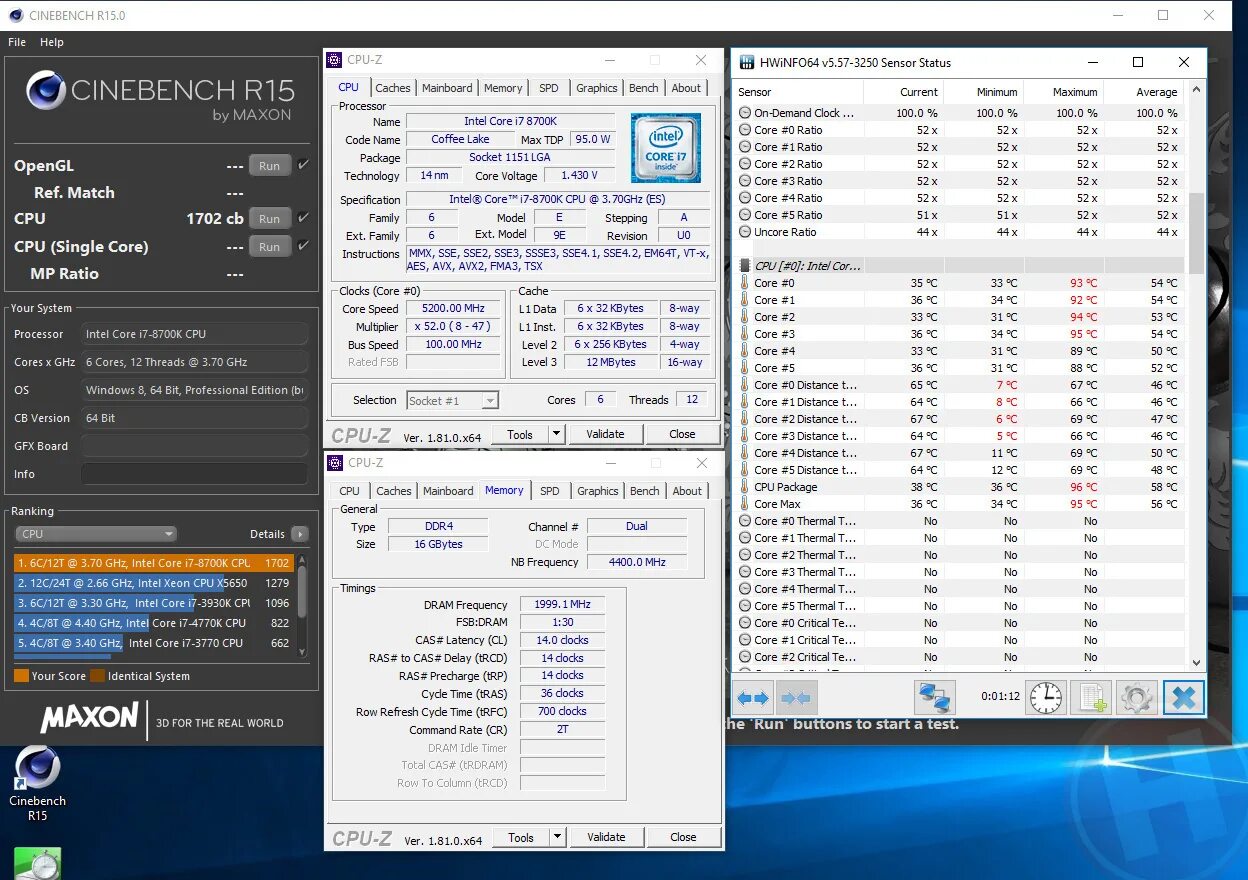Screen dimensions: 1248x880
Task: Click the Average column header in HWiNFO
Action: coord(1156,92)
